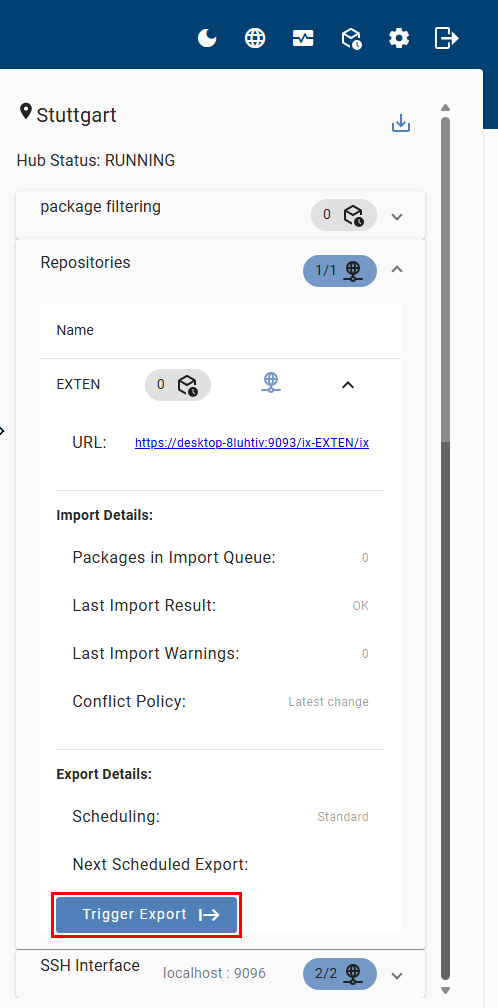The image size is (498, 1008).
Task: Click the Last Import Result label
Action: (x=145, y=606)
